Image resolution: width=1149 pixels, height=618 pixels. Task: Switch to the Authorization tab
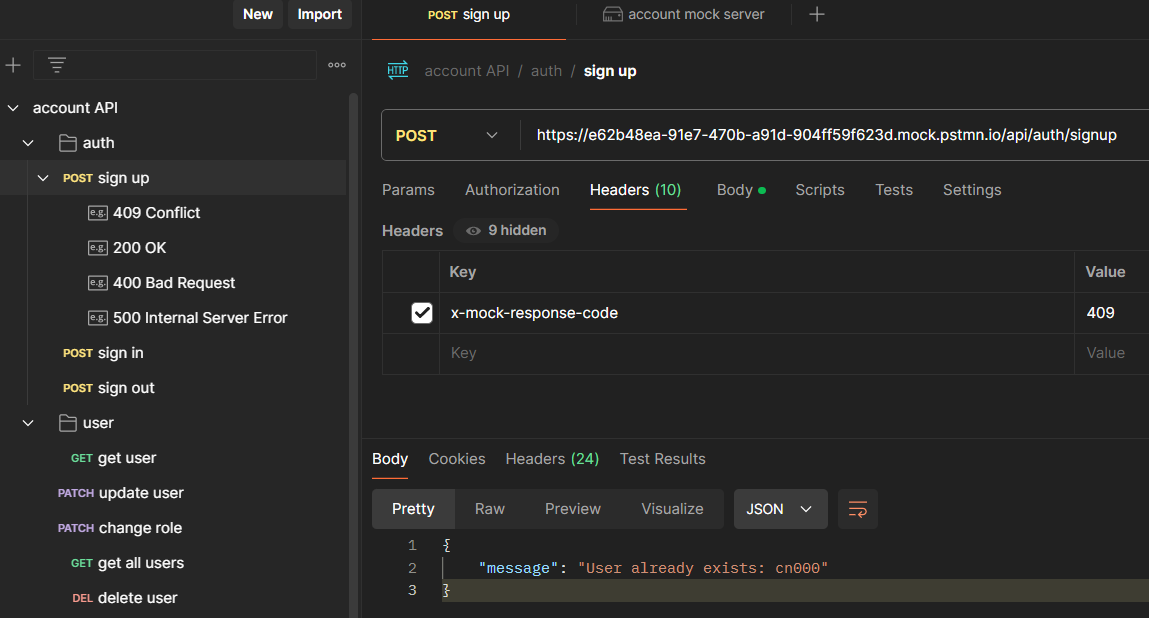click(512, 190)
